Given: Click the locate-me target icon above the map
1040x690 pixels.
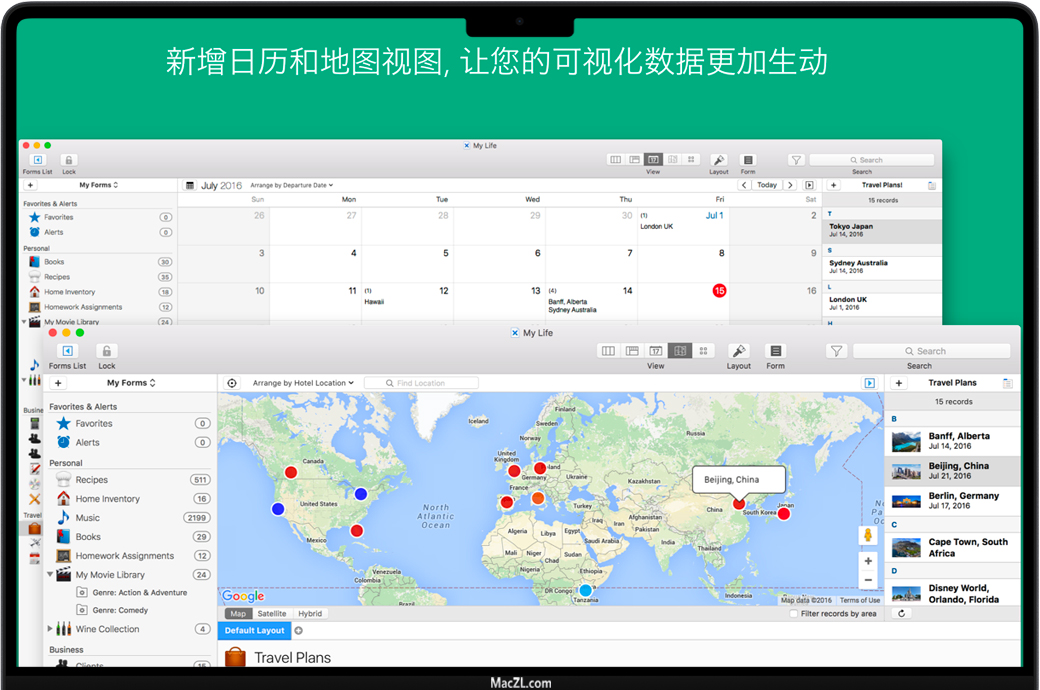Looking at the screenshot, I should point(232,383).
